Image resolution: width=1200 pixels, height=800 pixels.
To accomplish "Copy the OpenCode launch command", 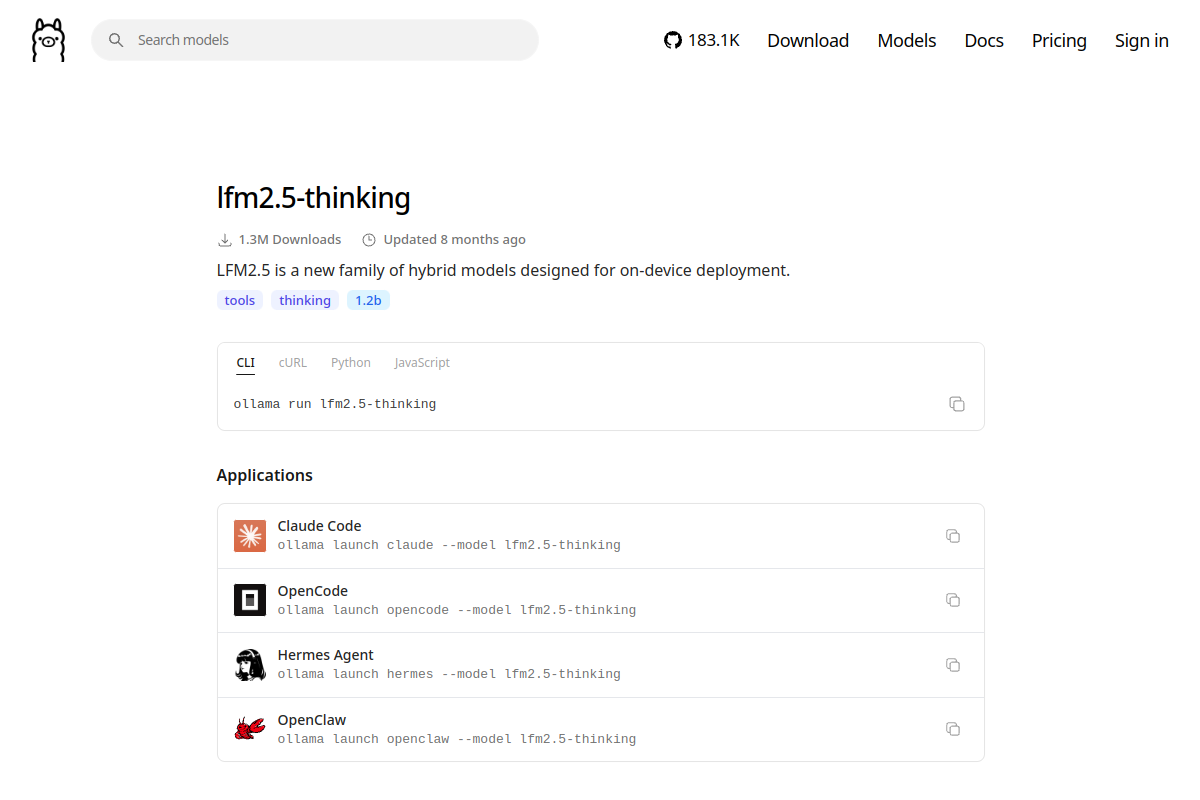I will click(x=953, y=600).
